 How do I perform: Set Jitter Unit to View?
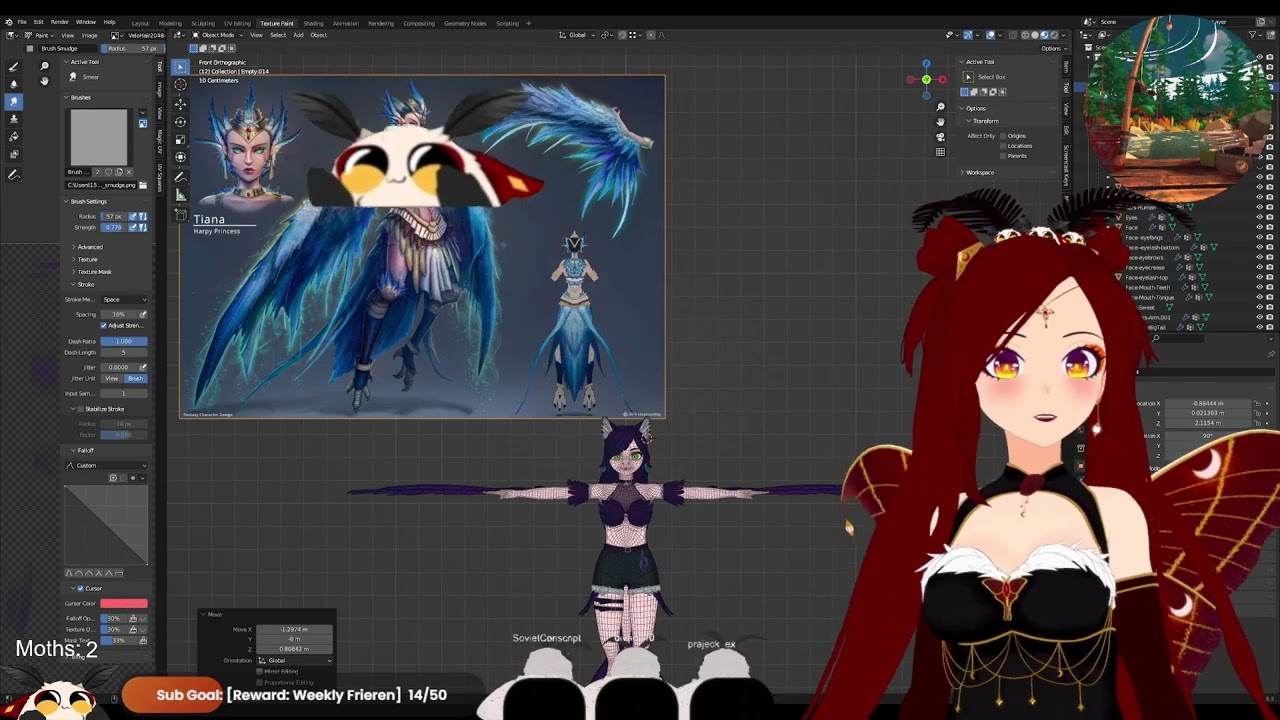[112, 378]
